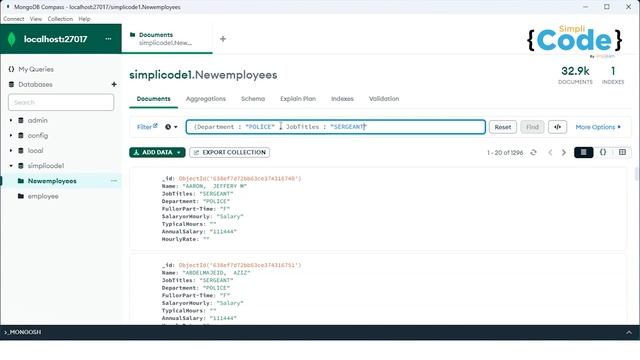The height and width of the screenshot is (360, 640).
Task: Switch to the Explain Plan tab
Action: [298, 99]
